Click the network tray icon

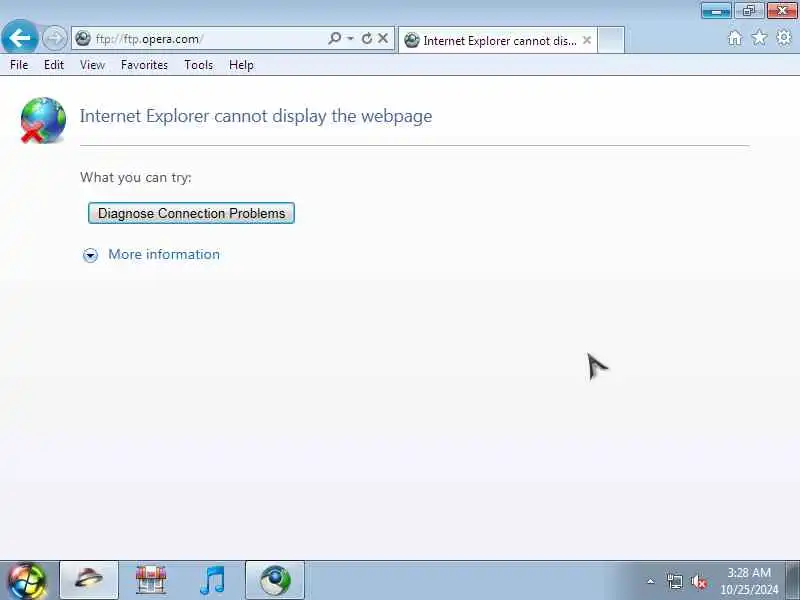tap(674, 581)
